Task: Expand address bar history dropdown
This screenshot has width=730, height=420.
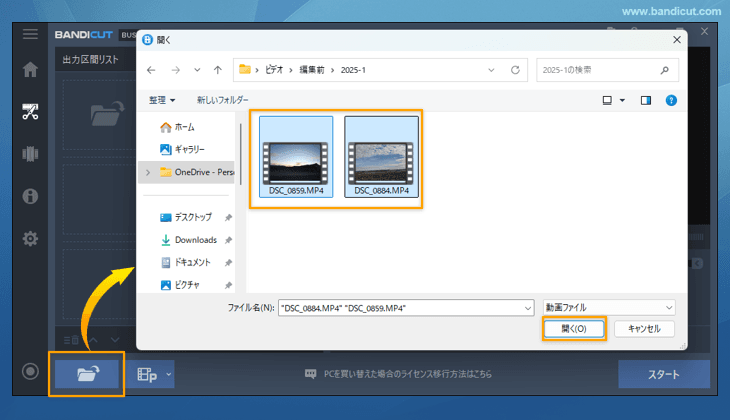Action: point(491,70)
